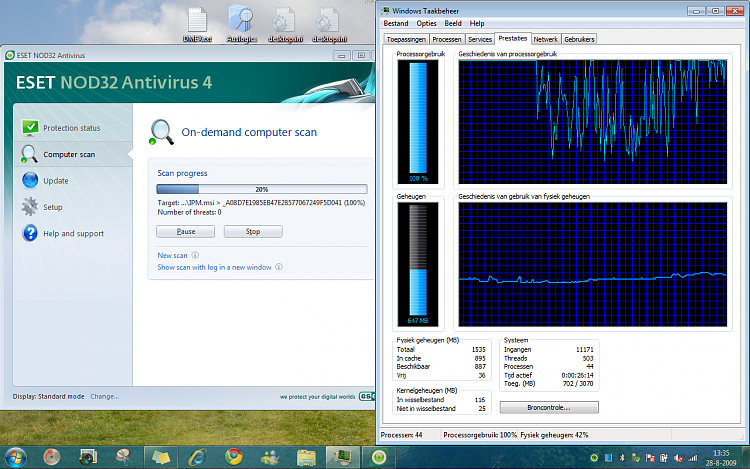Open the Protection status section icon
The width and height of the screenshot is (750, 469).
point(30,128)
